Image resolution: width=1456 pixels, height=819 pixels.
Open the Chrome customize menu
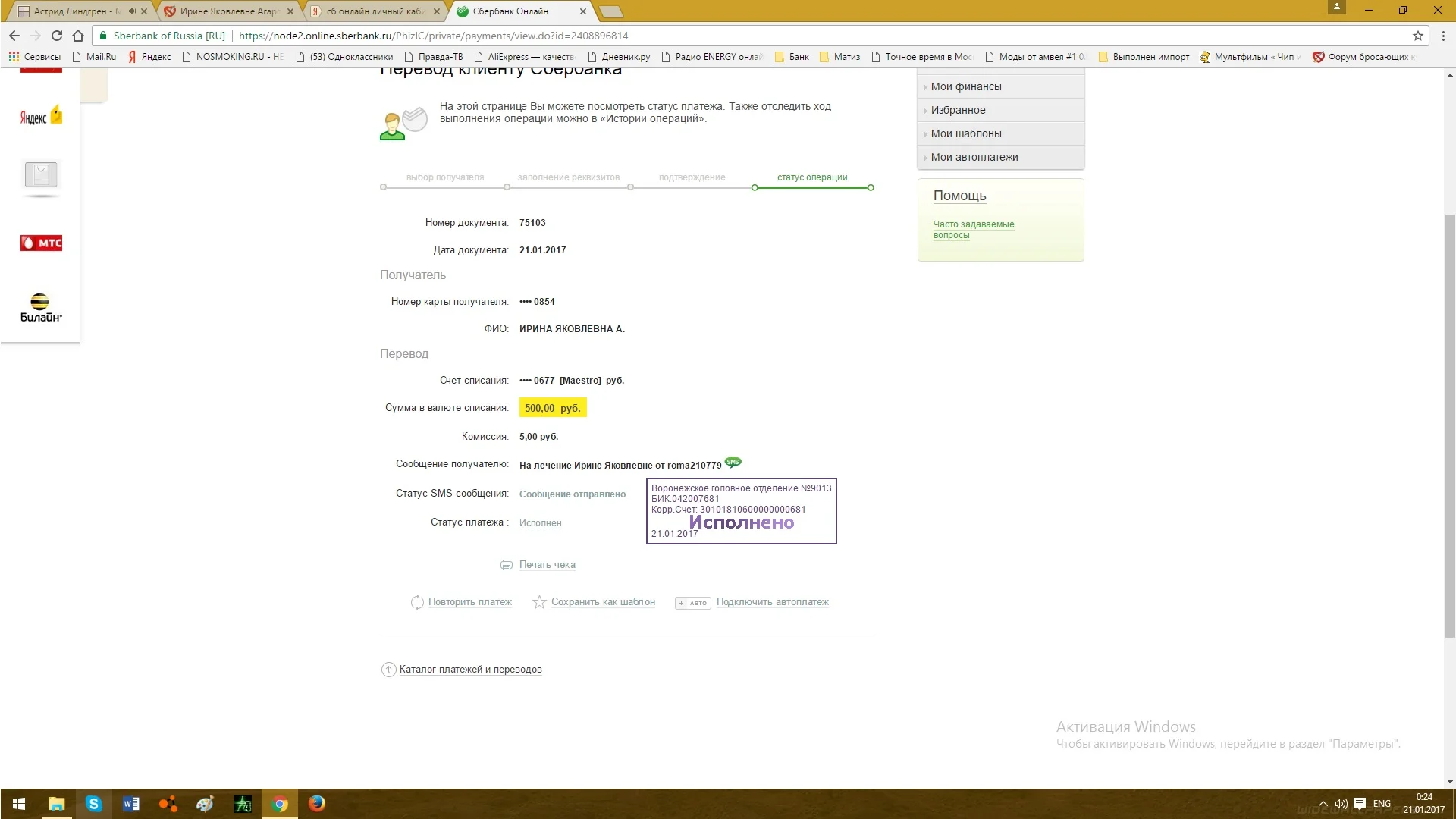[x=1443, y=36]
